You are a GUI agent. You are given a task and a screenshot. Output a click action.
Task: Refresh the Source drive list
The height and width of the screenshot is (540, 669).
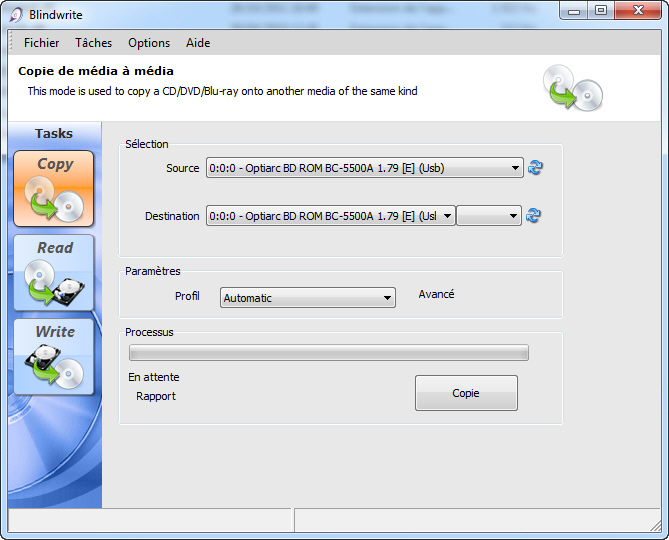(535, 167)
